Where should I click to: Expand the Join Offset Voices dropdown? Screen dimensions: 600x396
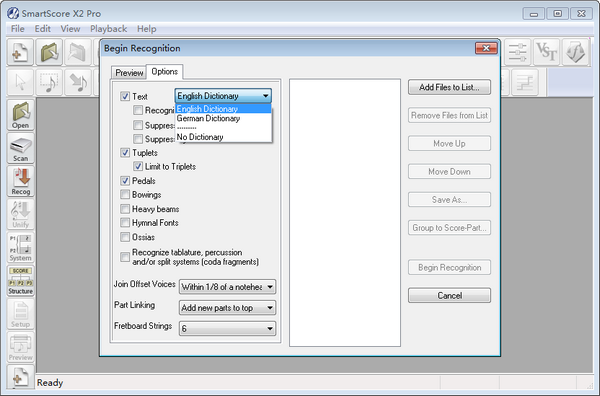coord(227,287)
